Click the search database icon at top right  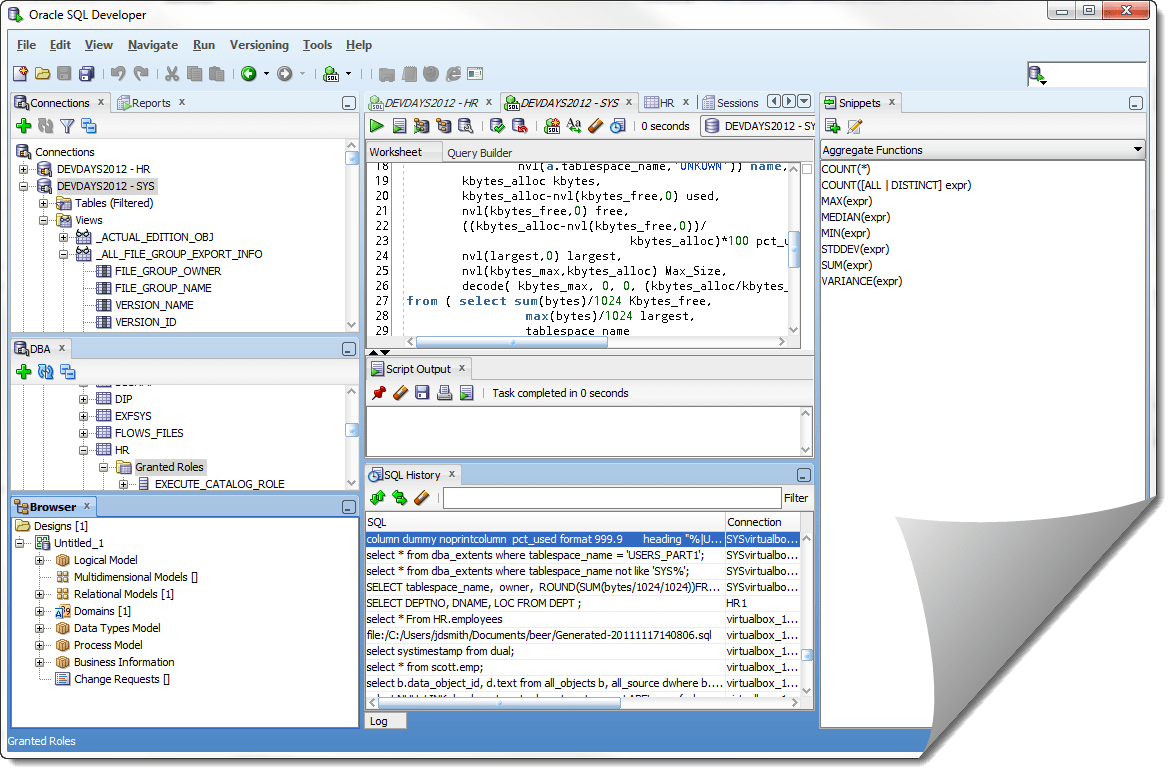click(1037, 74)
